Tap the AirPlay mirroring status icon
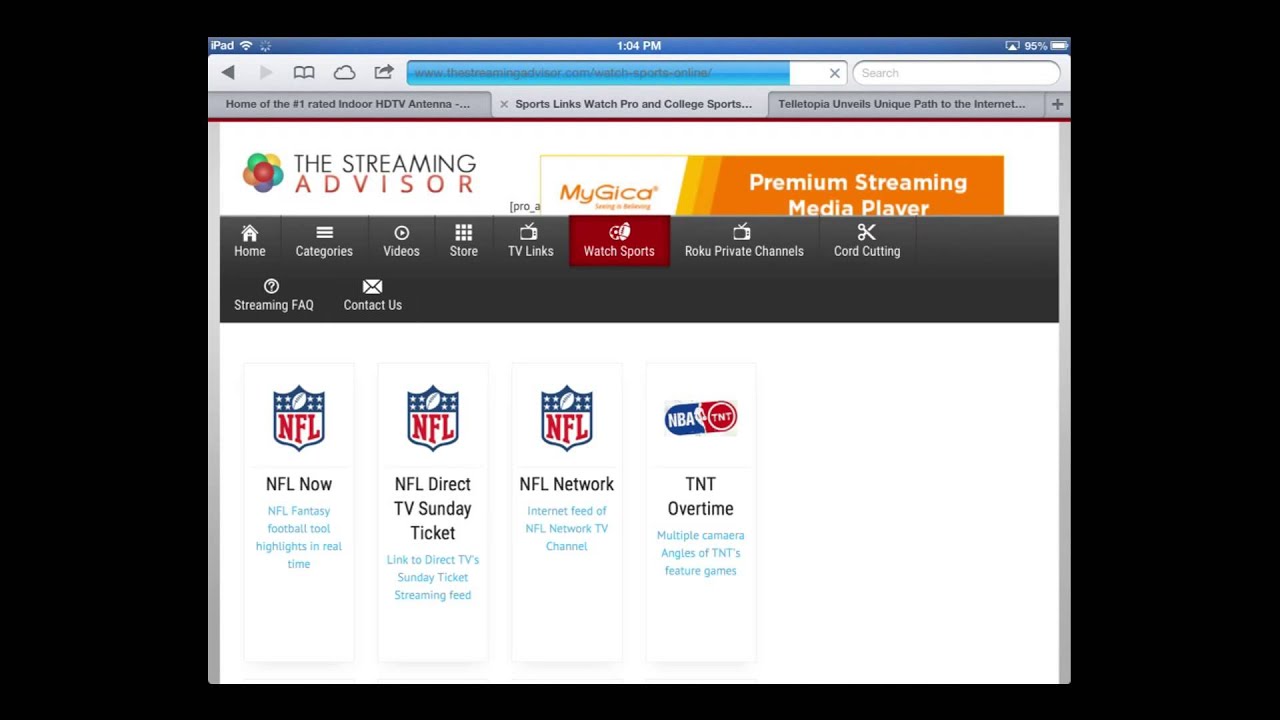 (1012, 46)
